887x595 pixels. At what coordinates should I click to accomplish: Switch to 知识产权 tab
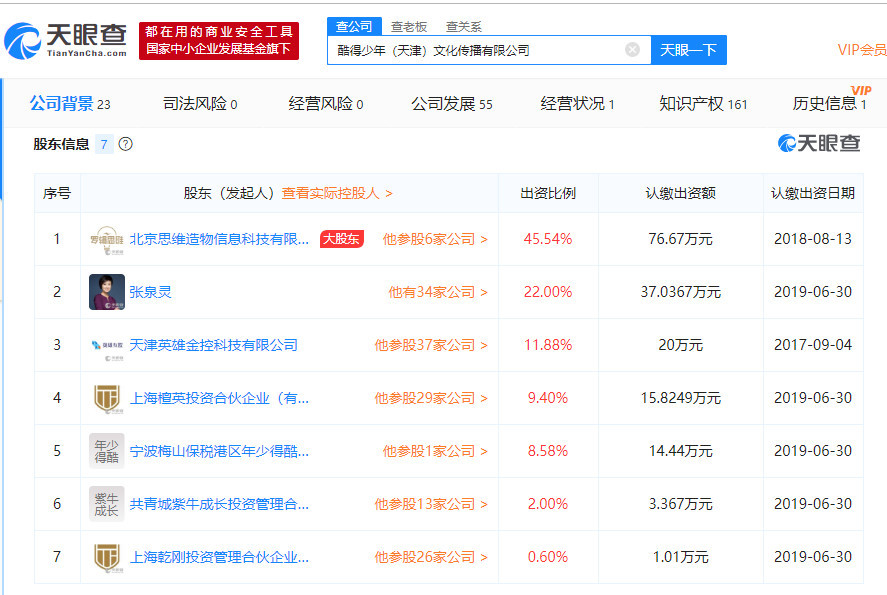click(703, 104)
